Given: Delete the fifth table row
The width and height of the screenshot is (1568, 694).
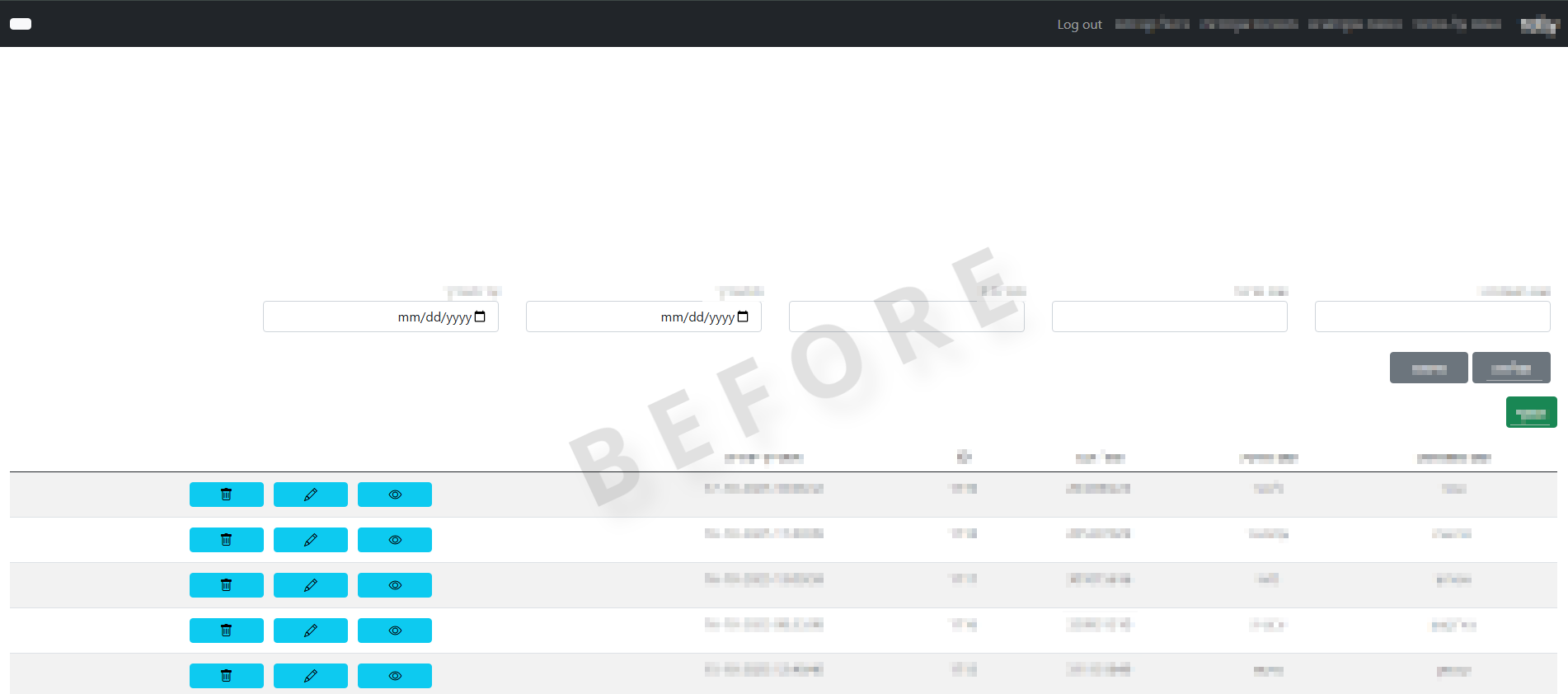Looking at the screenshot, I should 226,676.
